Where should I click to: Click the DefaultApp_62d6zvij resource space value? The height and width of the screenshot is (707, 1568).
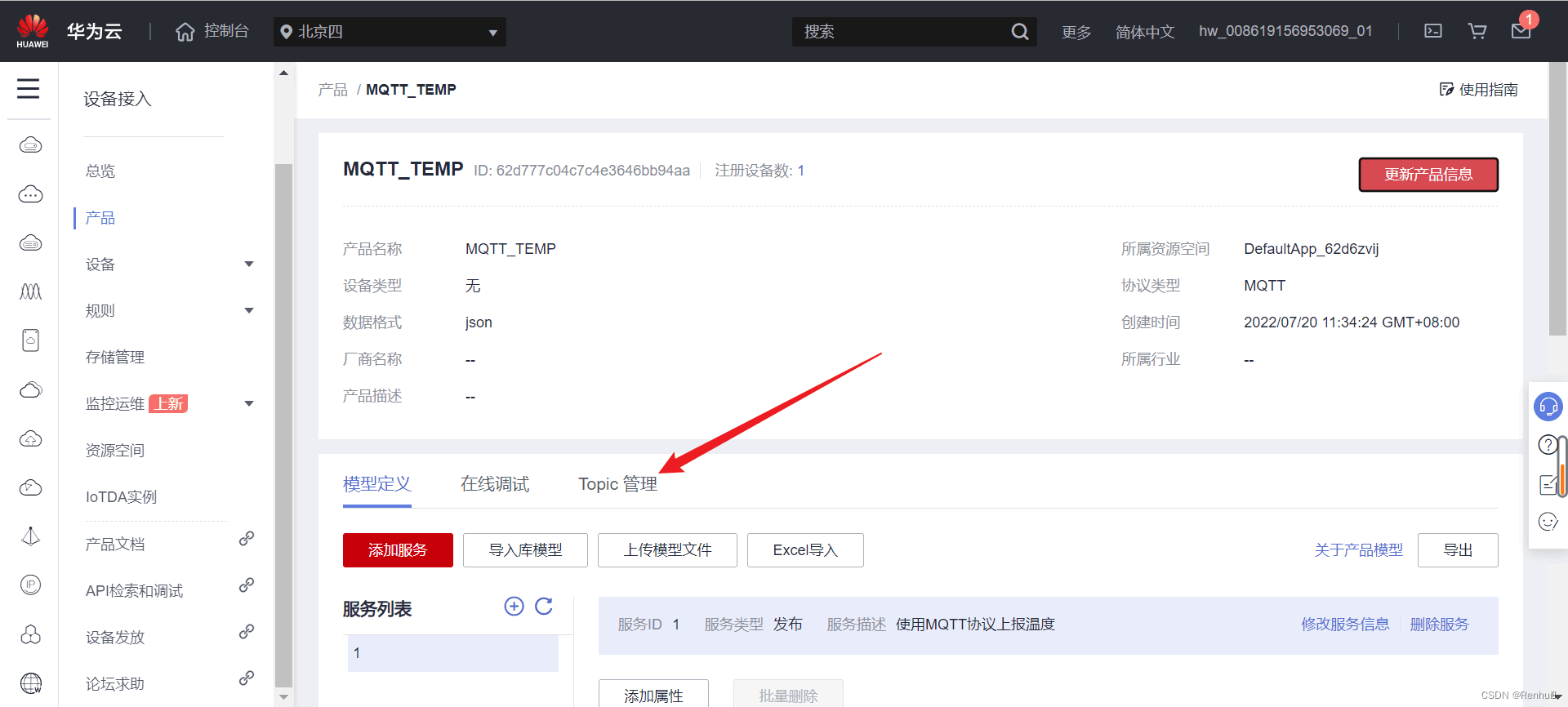[1311, 249]
